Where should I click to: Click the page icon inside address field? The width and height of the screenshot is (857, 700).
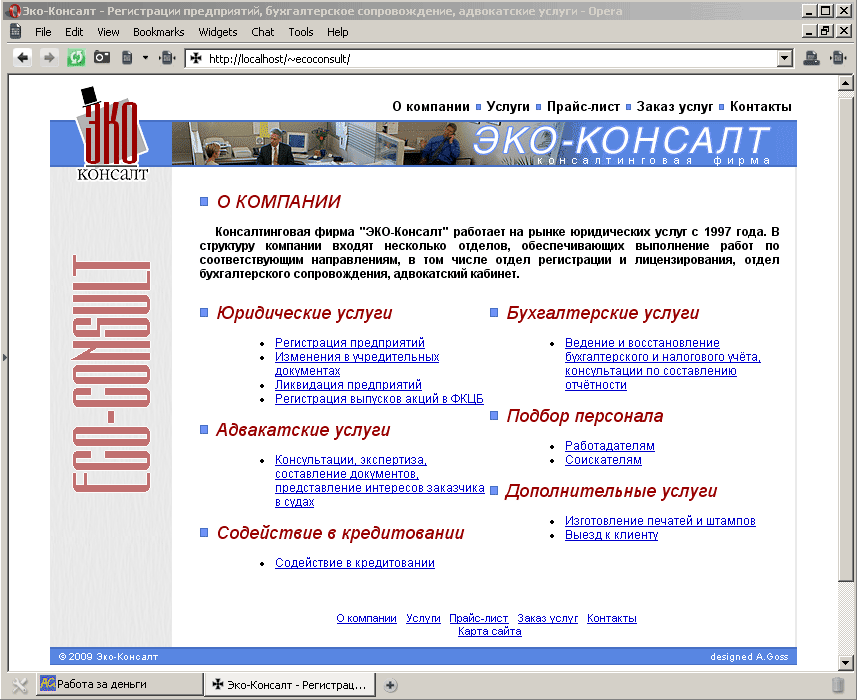tap(196, 58)
